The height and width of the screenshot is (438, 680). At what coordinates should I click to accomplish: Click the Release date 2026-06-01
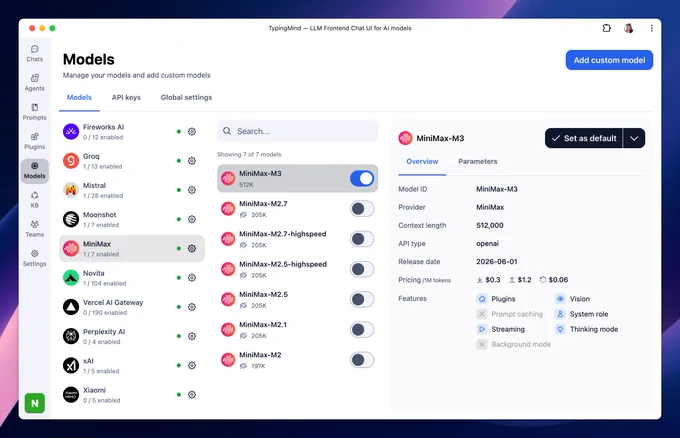(497, 261)
